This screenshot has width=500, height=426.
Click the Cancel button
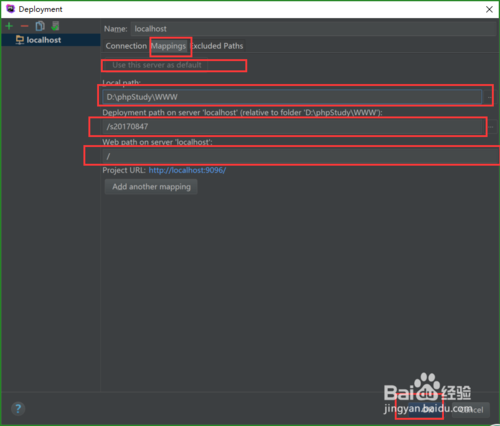coord(471,409)
